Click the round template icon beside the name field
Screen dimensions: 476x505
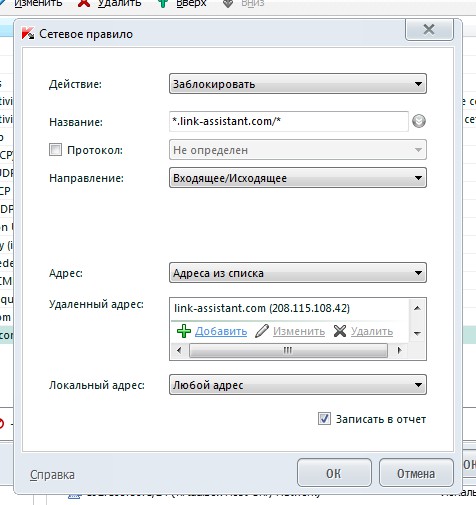pos(419,121)
